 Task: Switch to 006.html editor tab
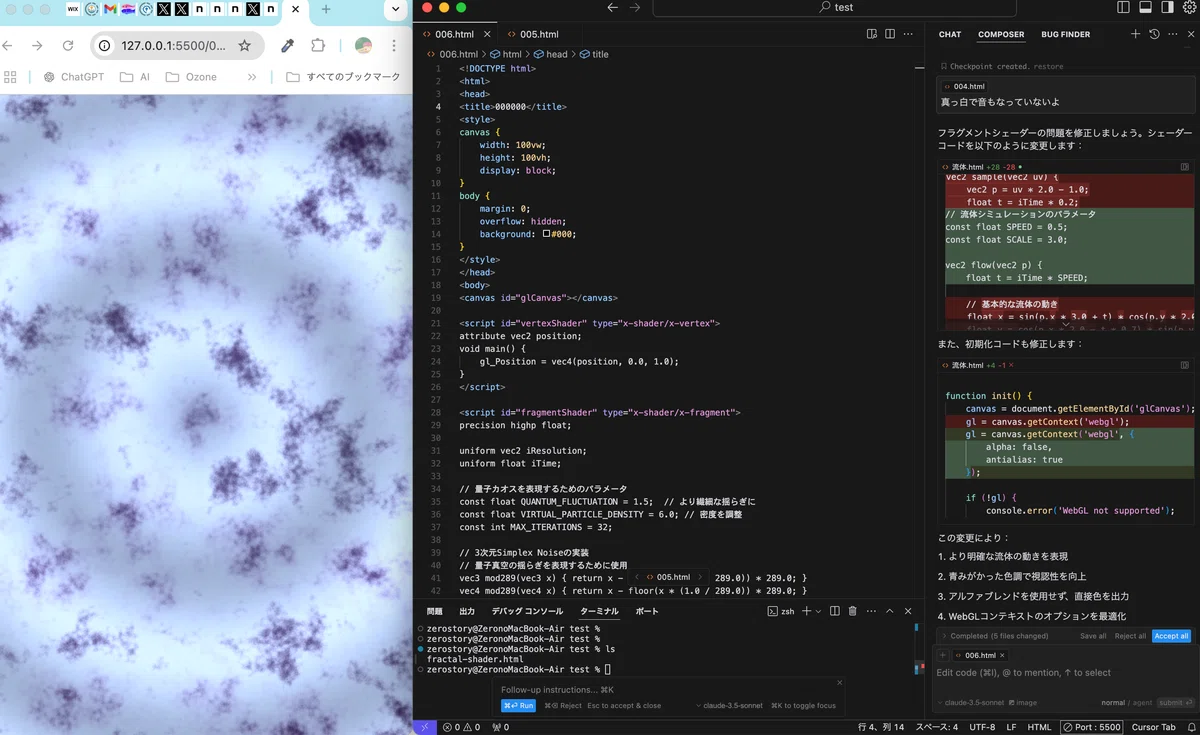click(x=456, y=34)
